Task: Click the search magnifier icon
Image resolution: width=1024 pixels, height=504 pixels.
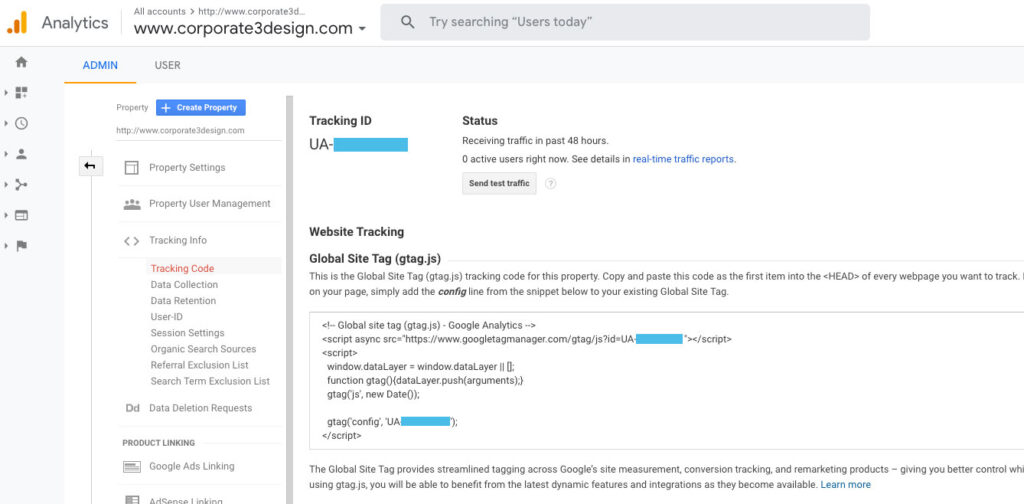Action: [408, 22]
